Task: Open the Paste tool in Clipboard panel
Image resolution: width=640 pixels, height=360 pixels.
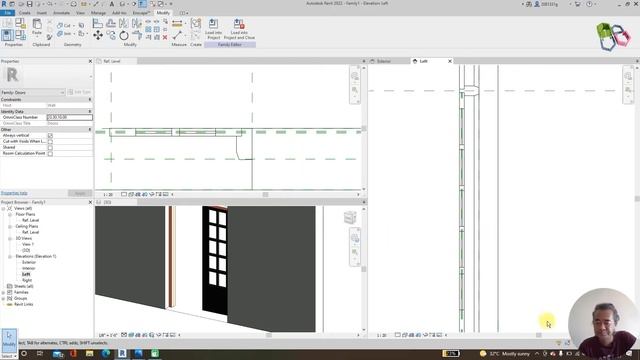Action: click(37, 27)
